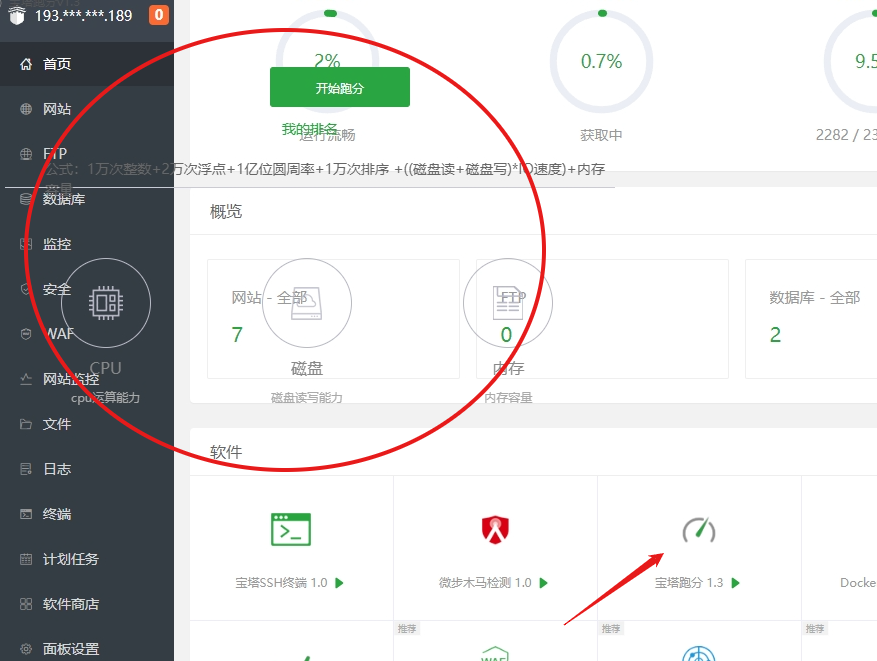Viewport: 877px width, 661px height.
Task: Click the monitor icon beside 监控
Action: click(x=26, y=244)
